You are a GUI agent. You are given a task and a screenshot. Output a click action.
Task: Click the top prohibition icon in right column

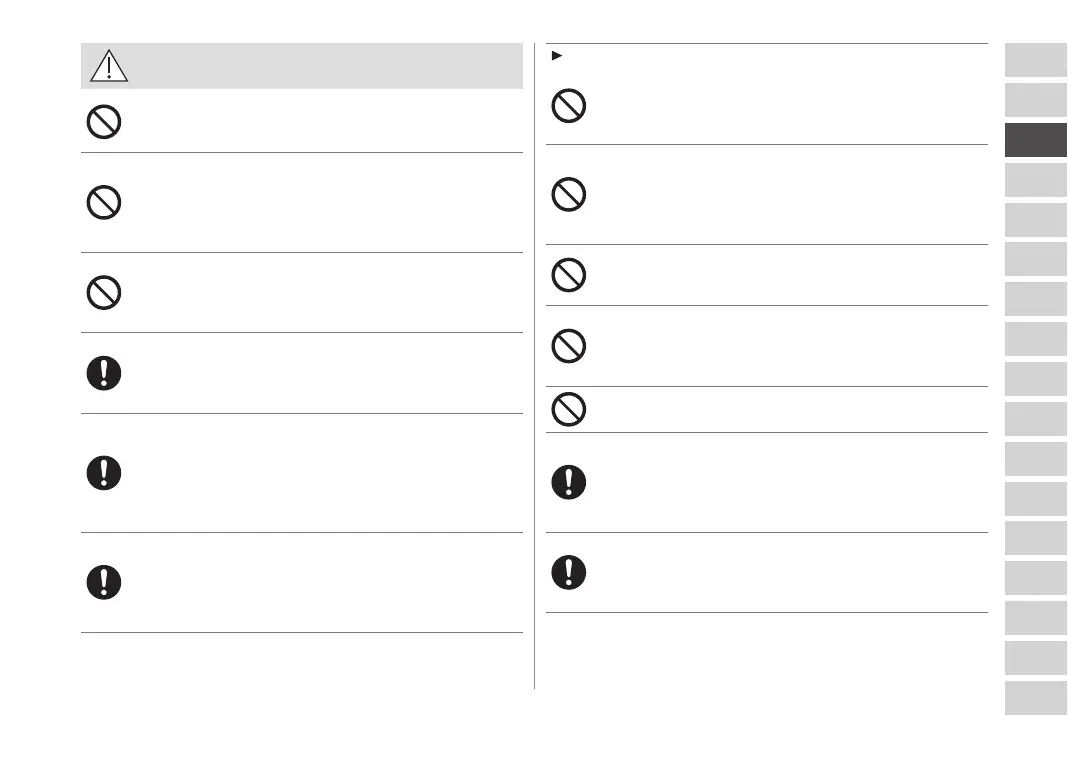pyautogui.click(x=569, y=106)
